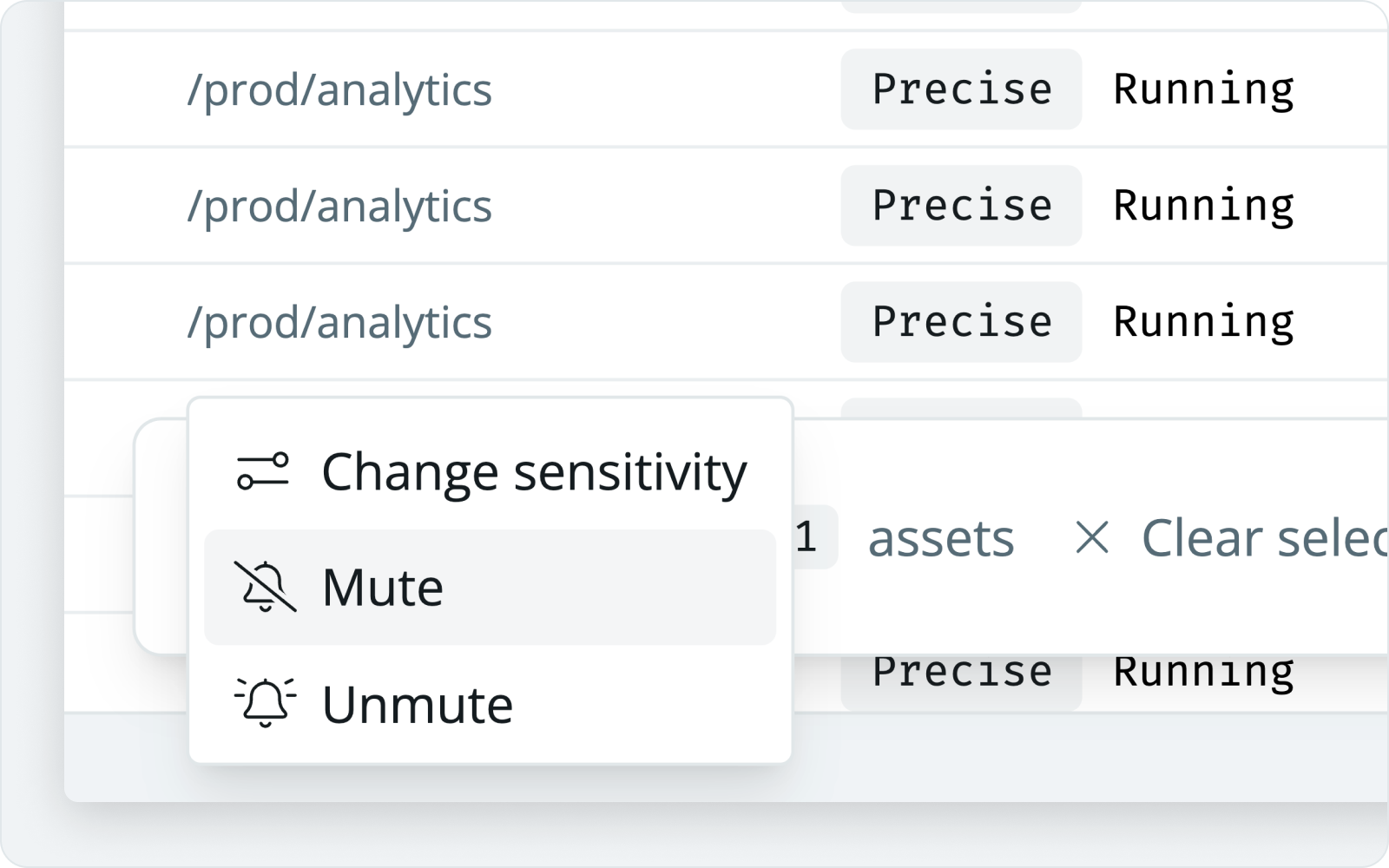Click Precise badge in the topmost /prod/analytics row
The image size is (1389, 868).
[961, 89]
